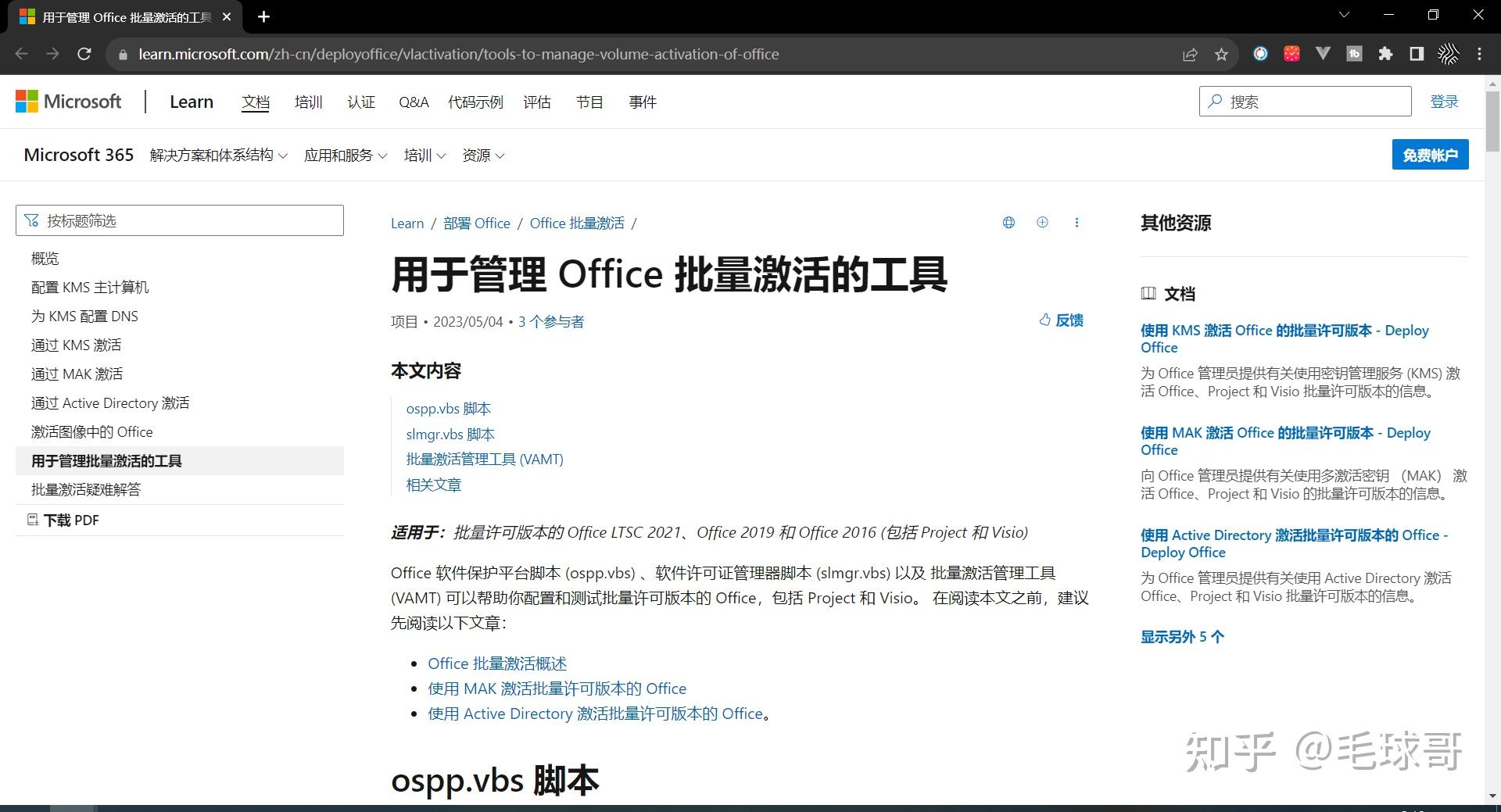Image resolution: width=1501 pixels, height=812 pixels.
Task: Click the 免费帐户 button
Action: pos(1430,155)
